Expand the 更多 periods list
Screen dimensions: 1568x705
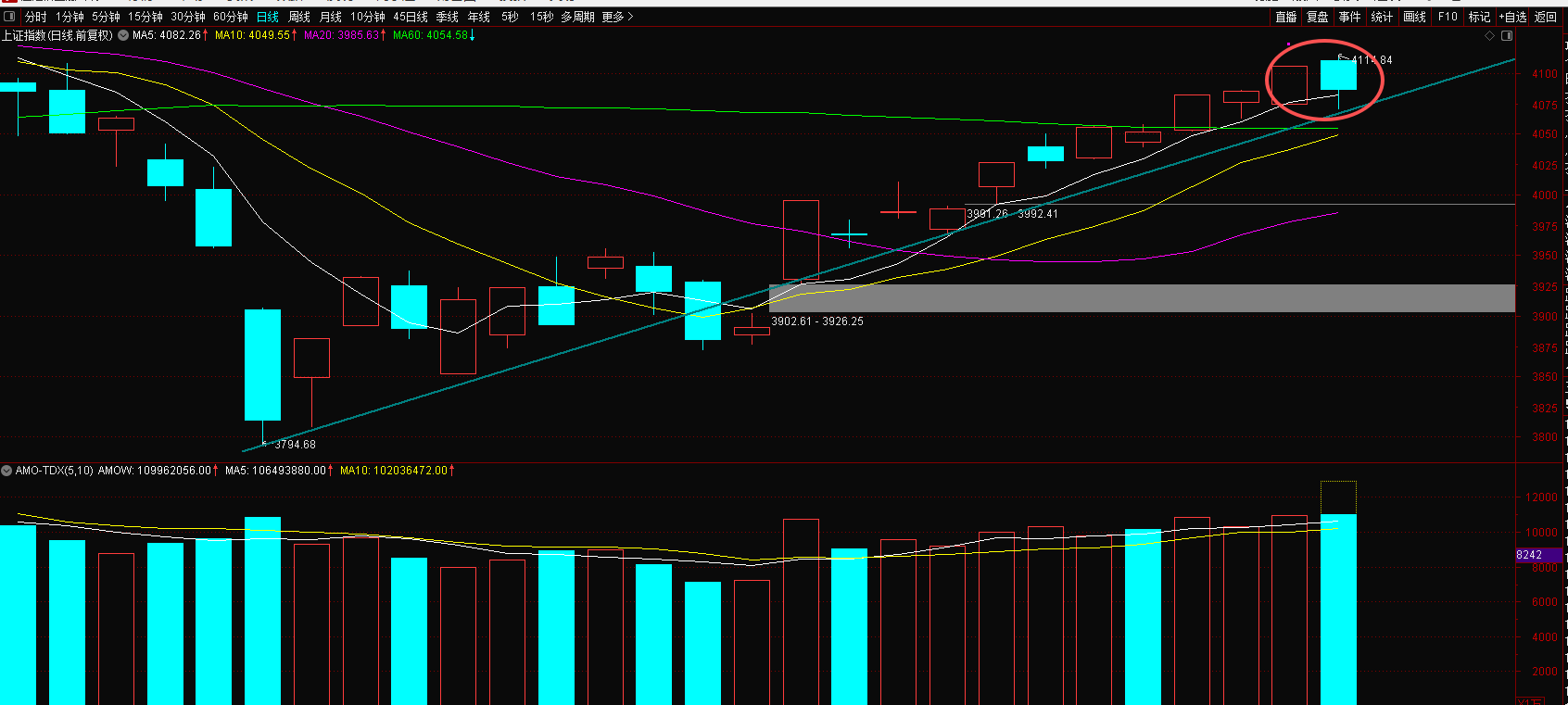617,17
